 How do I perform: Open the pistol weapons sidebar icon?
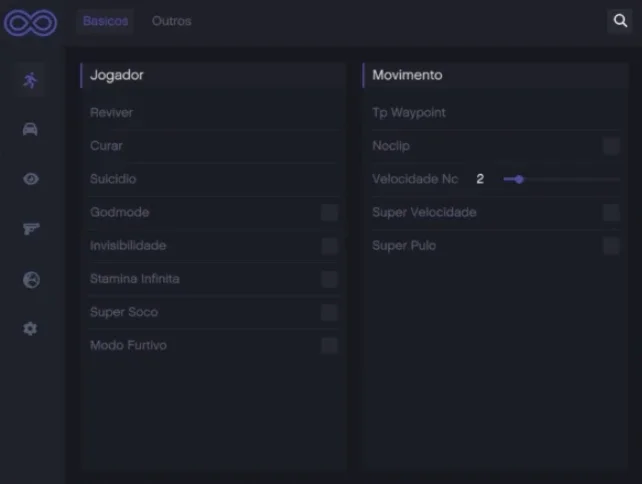pyautogui.click(x=31, y=228)
